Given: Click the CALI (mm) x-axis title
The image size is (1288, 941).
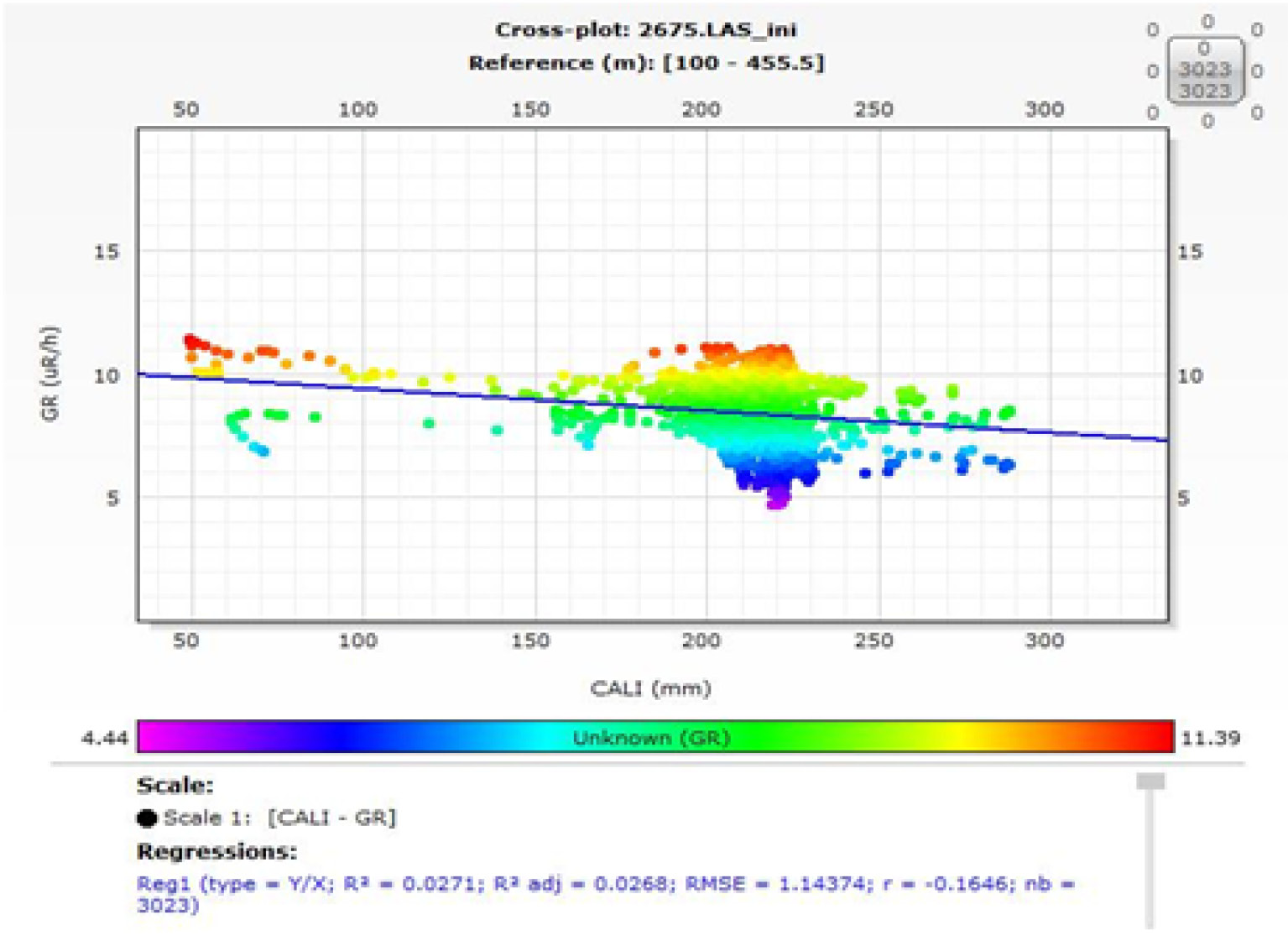Looking at the screenshot, I should [650, 688].
